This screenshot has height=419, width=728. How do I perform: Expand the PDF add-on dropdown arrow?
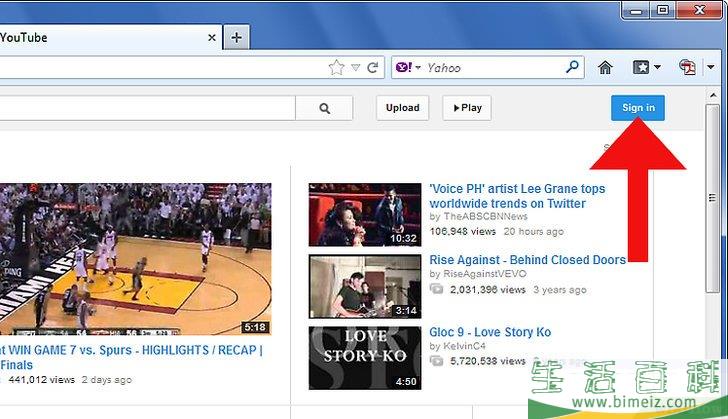711,68
